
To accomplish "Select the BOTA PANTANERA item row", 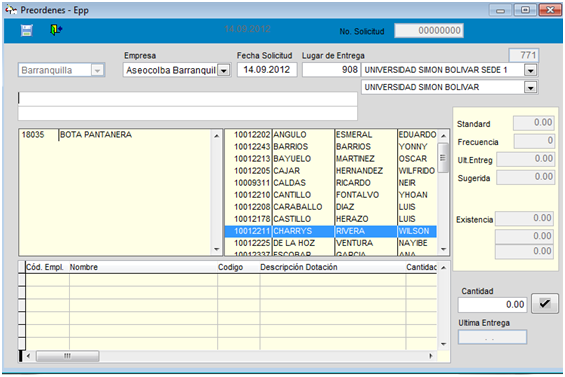I will [x=115, y=135].
